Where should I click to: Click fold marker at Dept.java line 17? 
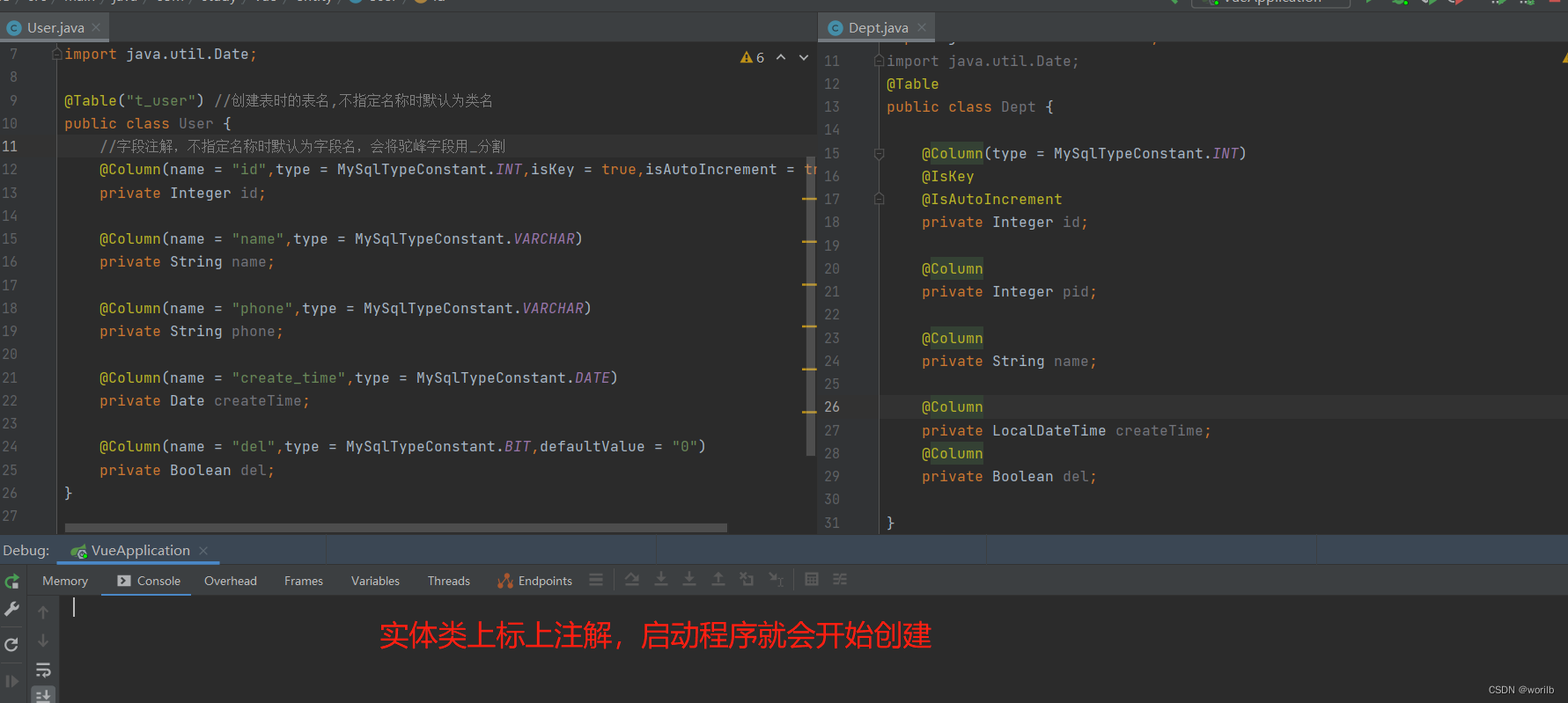click(879, 199)
